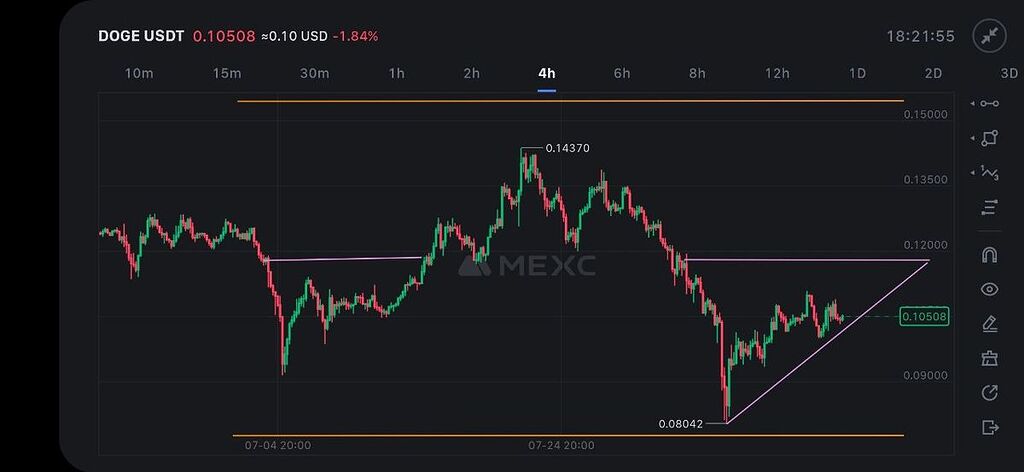Screen dimensions: 1024x472
Task: Expand the wave tools submenu arrow
Action: [x=973, y=172]
